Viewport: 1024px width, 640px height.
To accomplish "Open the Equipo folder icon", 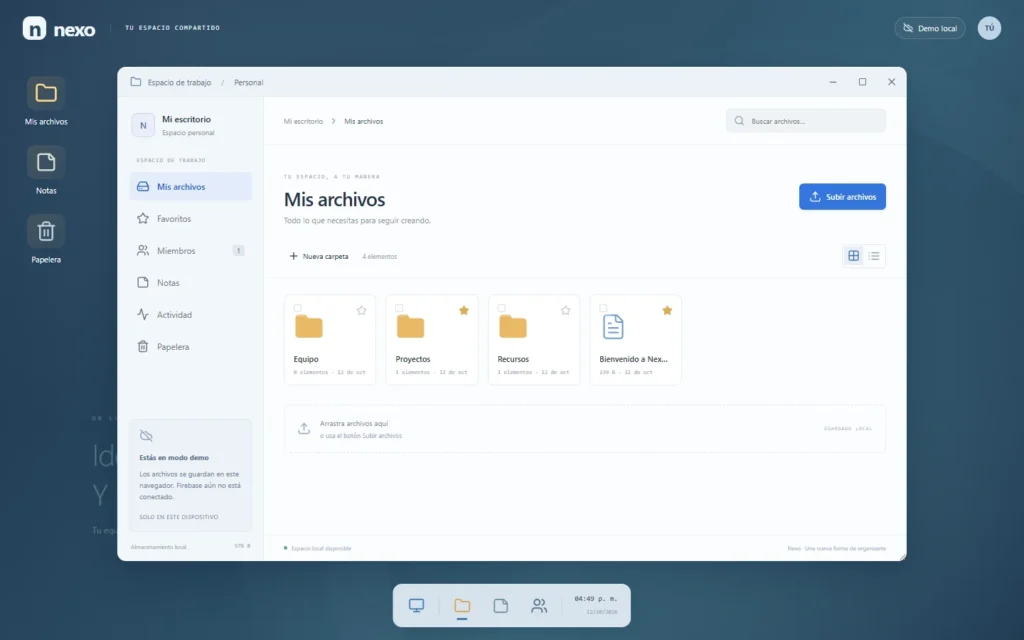I will pyautogui.click(x=309, y=327).
